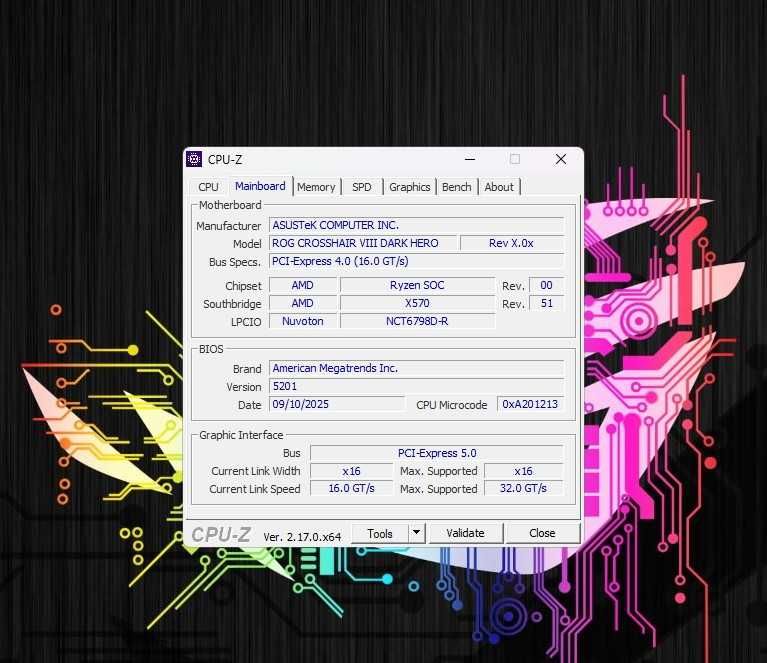Viewport: 767px width, 663px height.
Task: Open the About tab
Action: 499,187
